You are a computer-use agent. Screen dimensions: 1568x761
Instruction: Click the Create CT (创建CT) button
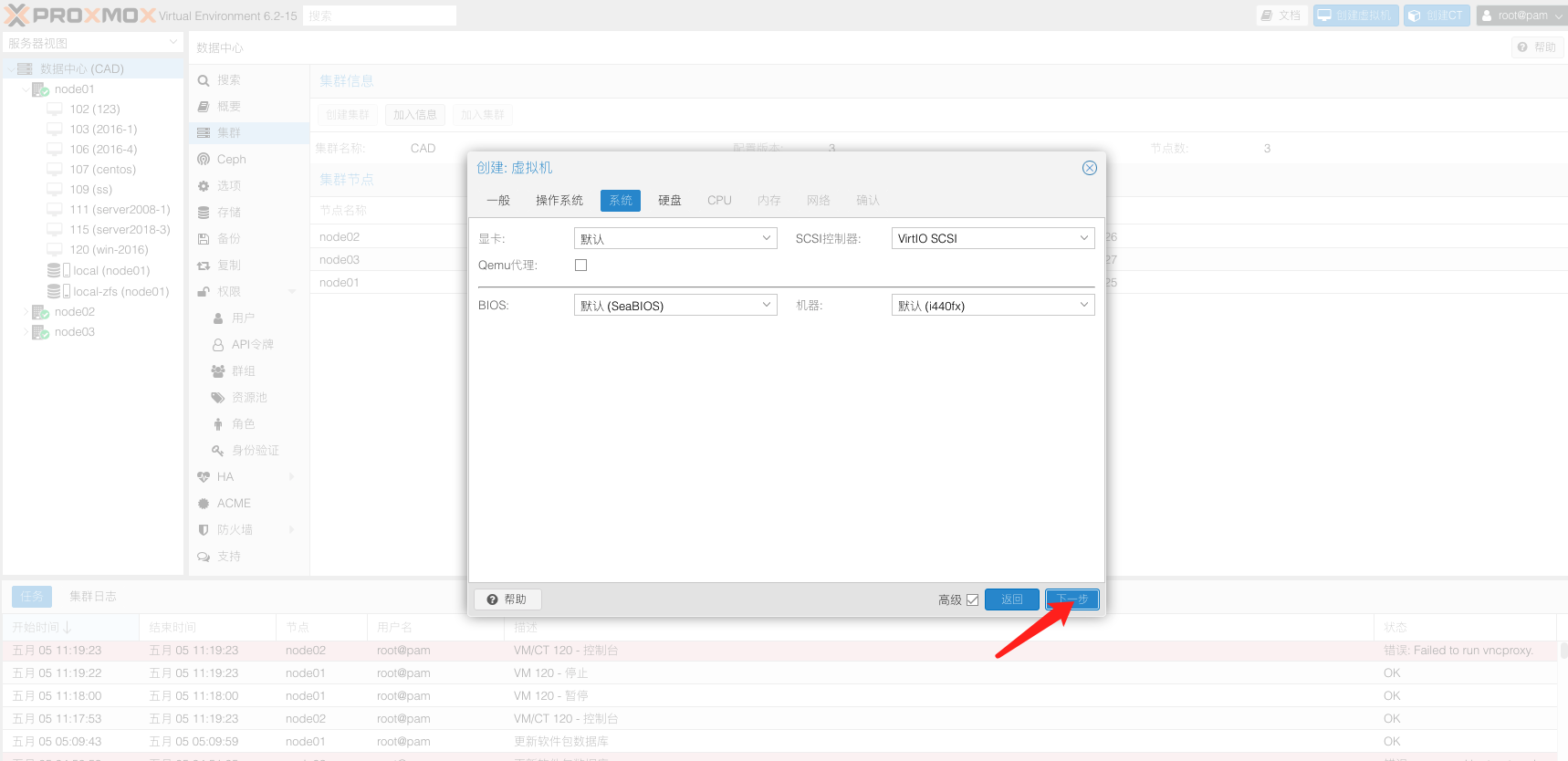point(1437,16)
